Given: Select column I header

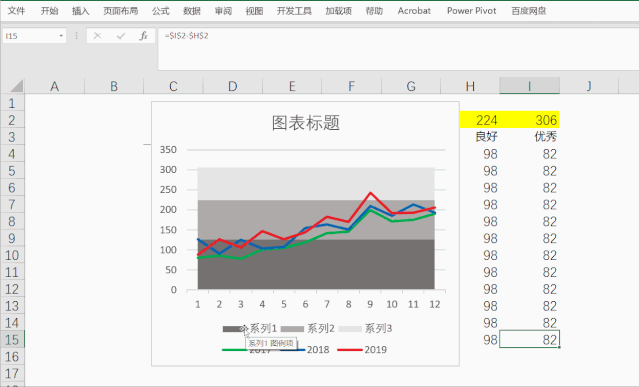Looking at the screenshot, I should pyautogui.click(x=529, y=86).
